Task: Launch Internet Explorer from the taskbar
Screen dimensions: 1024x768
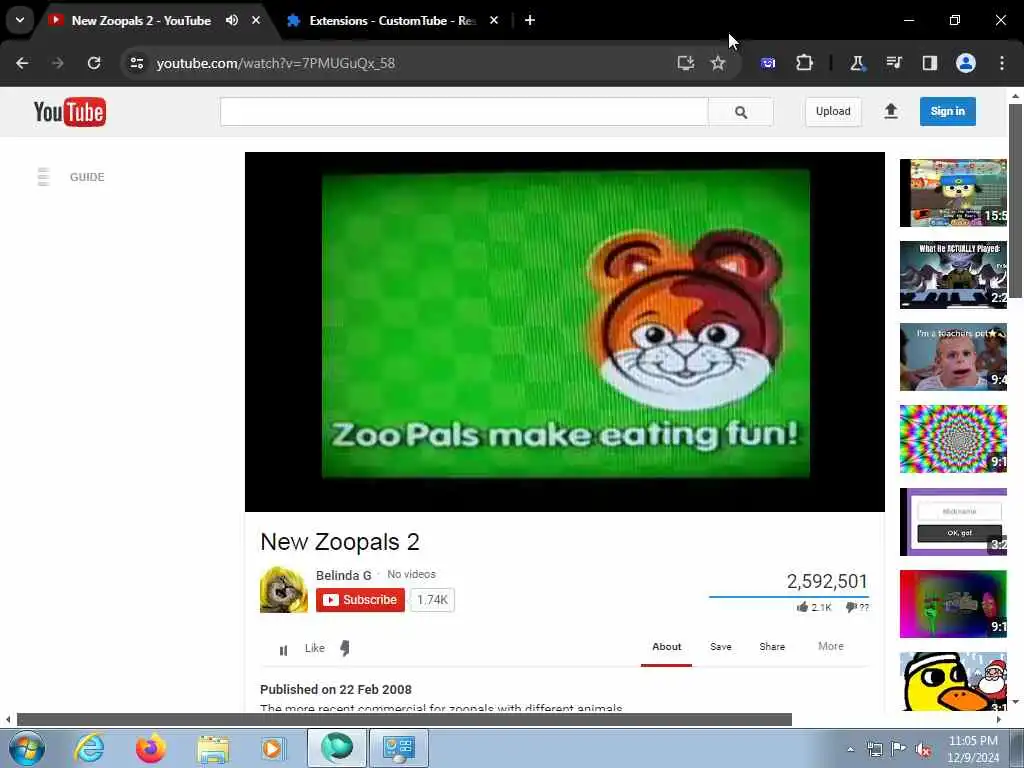Action: pyautogui.click(x=89, y=748)
